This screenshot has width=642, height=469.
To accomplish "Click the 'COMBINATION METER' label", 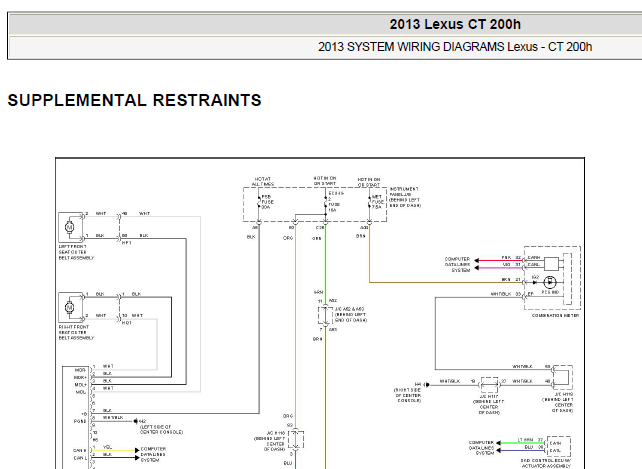I will [555, 315].
